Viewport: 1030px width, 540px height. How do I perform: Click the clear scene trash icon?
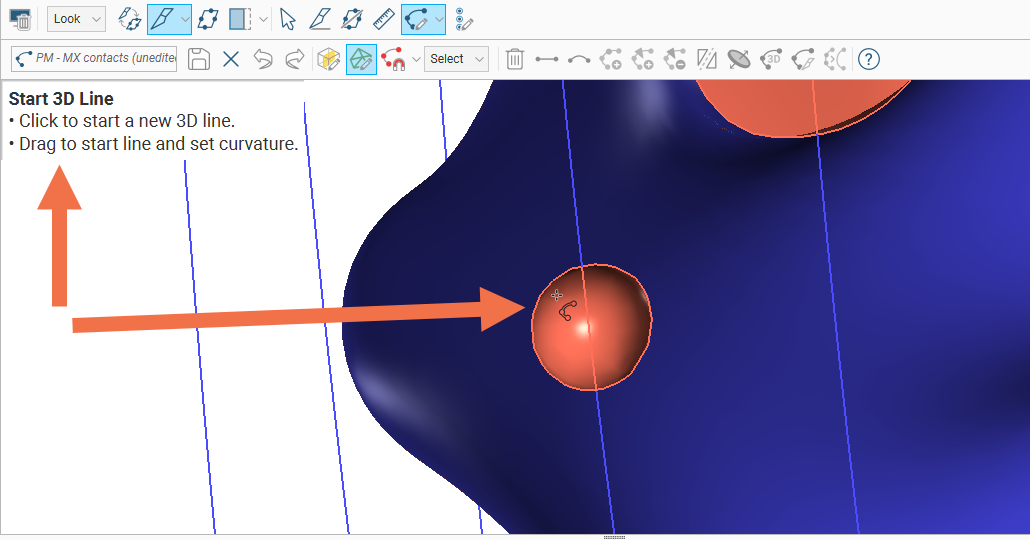[20, 19]
